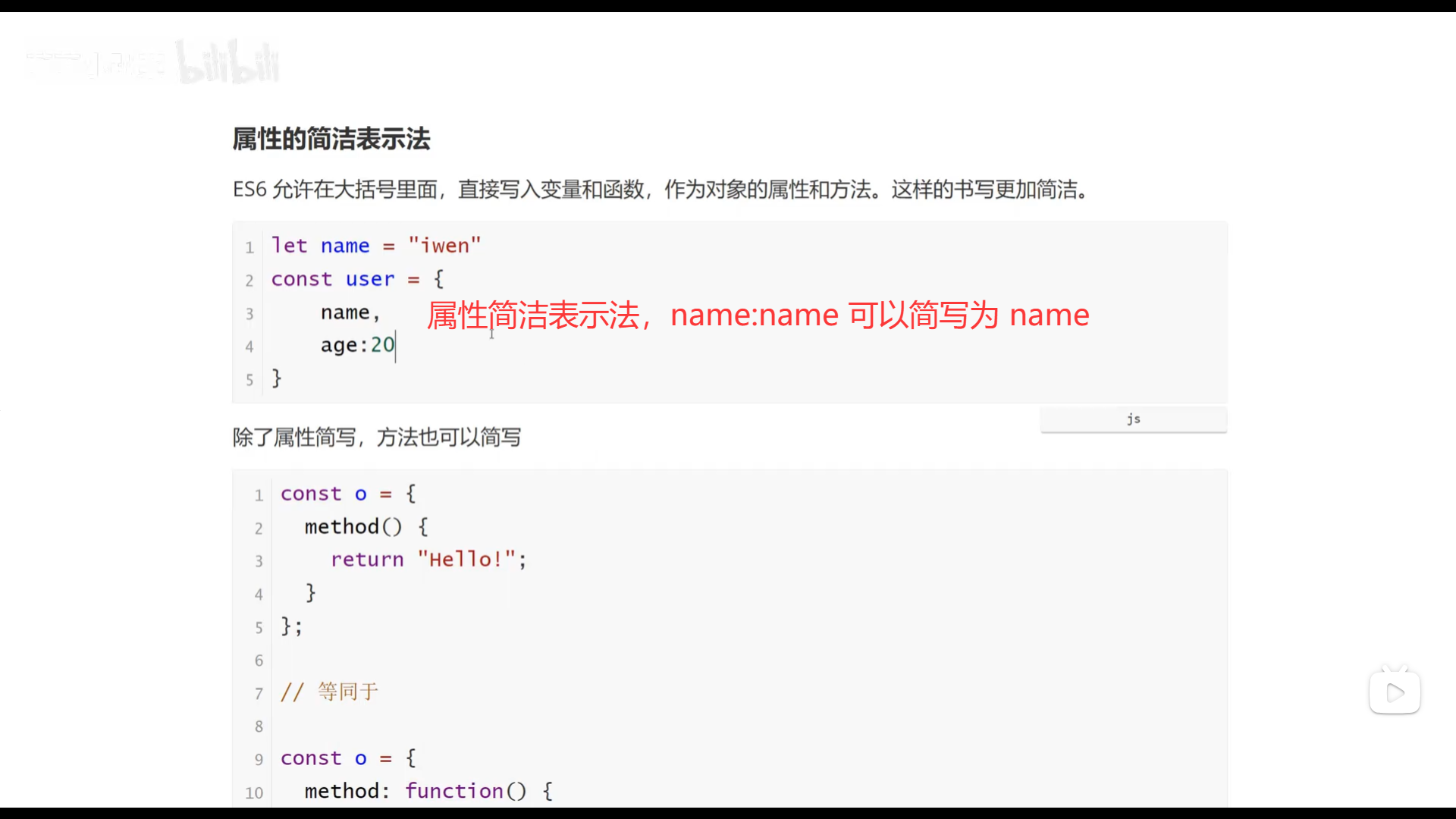Click the red annotation text about name:name
Image resolution: width=1456 pixels, height=819 pixels.
click(757, 315)
